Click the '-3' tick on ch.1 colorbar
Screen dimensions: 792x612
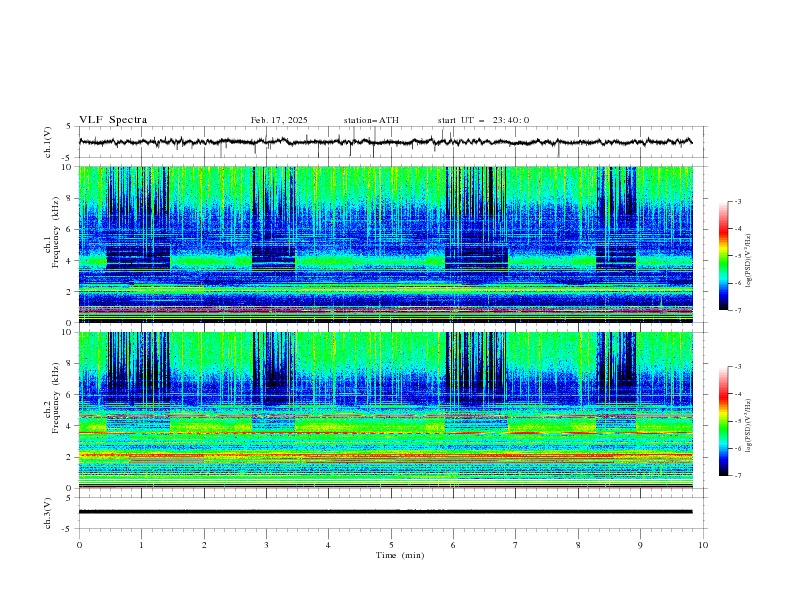tap(737, 201)
